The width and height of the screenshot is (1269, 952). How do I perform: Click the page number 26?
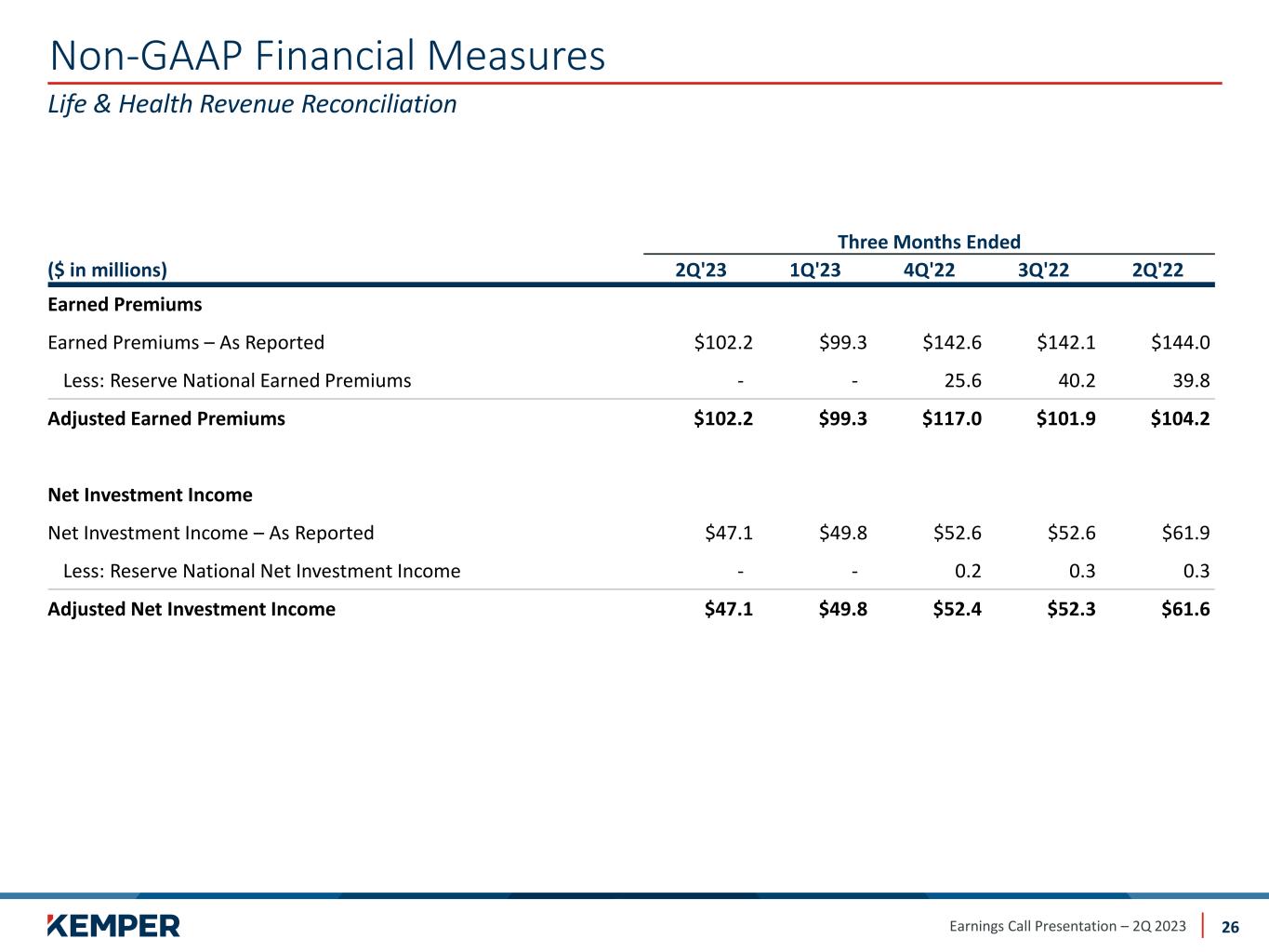point(1230,927)
